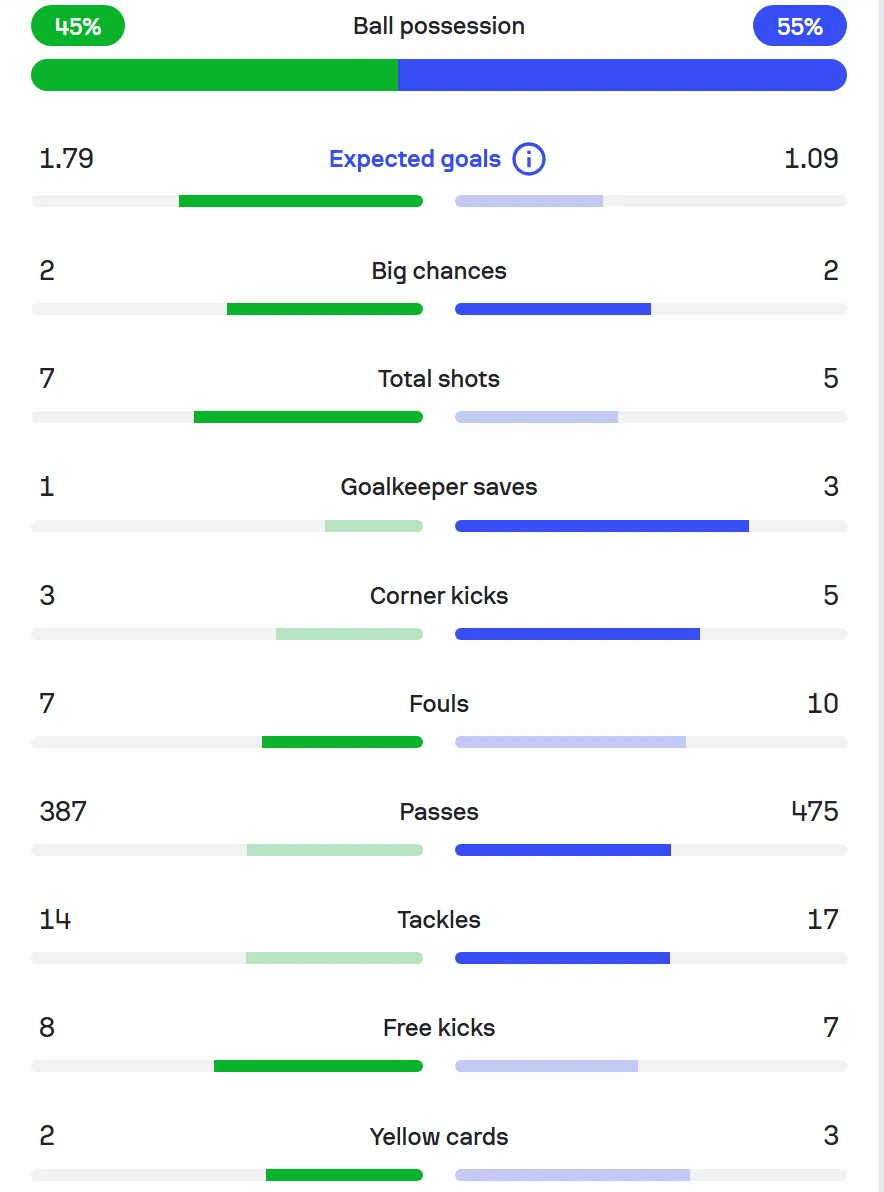The image size is (884, 1192).
Task: Click the 475 passes value
Action: pyautogui.click(x=815, y=811)
